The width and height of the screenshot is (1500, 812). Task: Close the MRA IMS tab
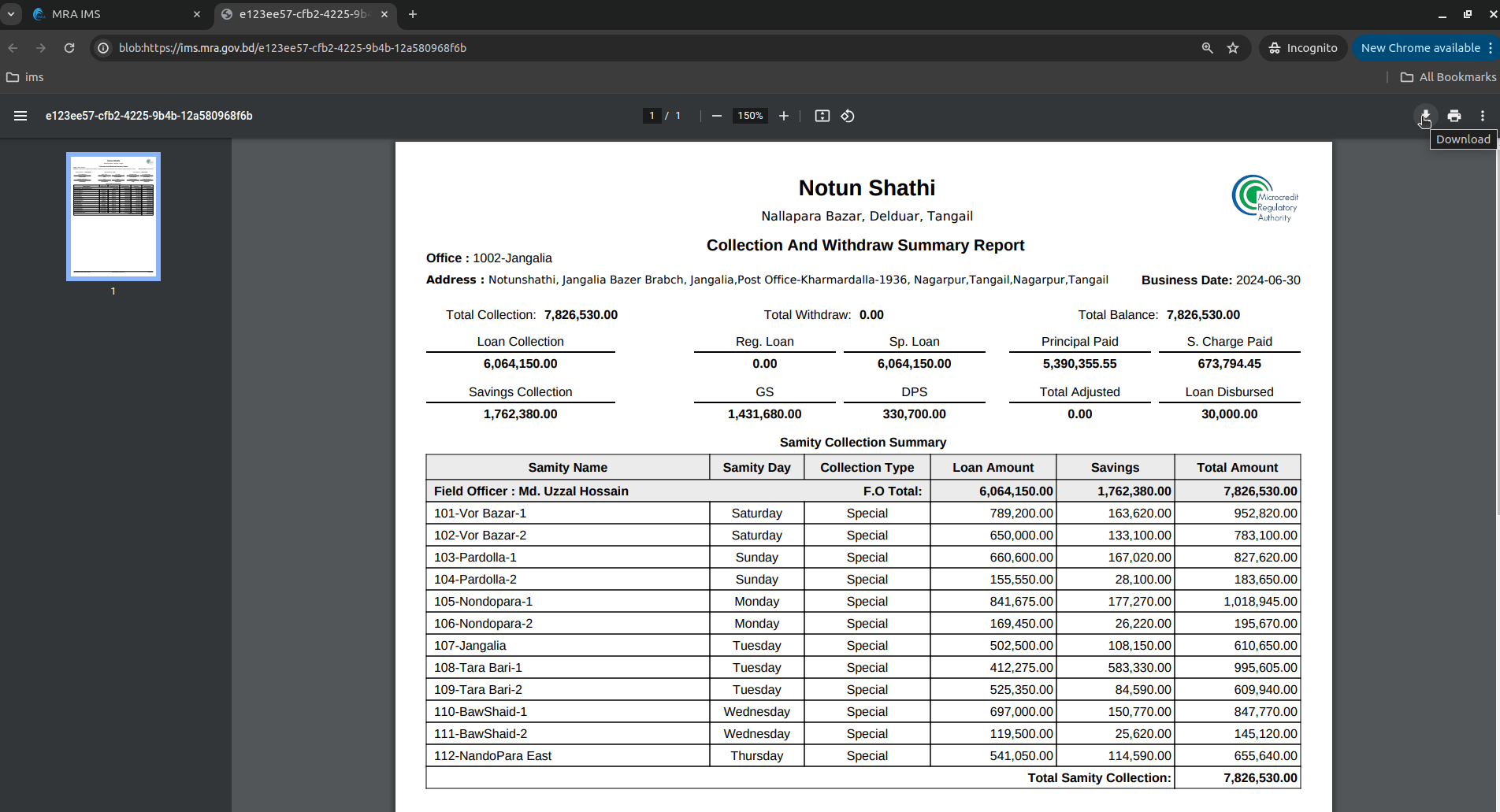click(197, 14)
